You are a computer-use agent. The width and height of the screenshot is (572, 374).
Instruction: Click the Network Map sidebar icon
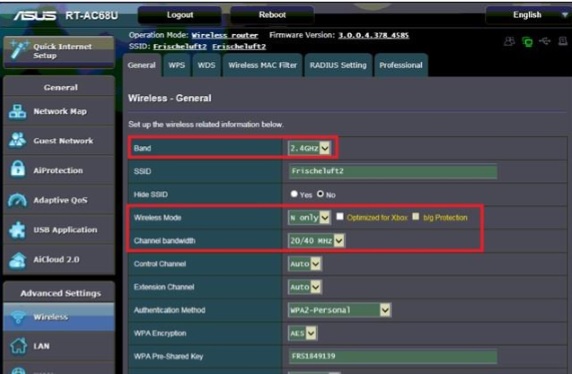click(x=18, y=112)
